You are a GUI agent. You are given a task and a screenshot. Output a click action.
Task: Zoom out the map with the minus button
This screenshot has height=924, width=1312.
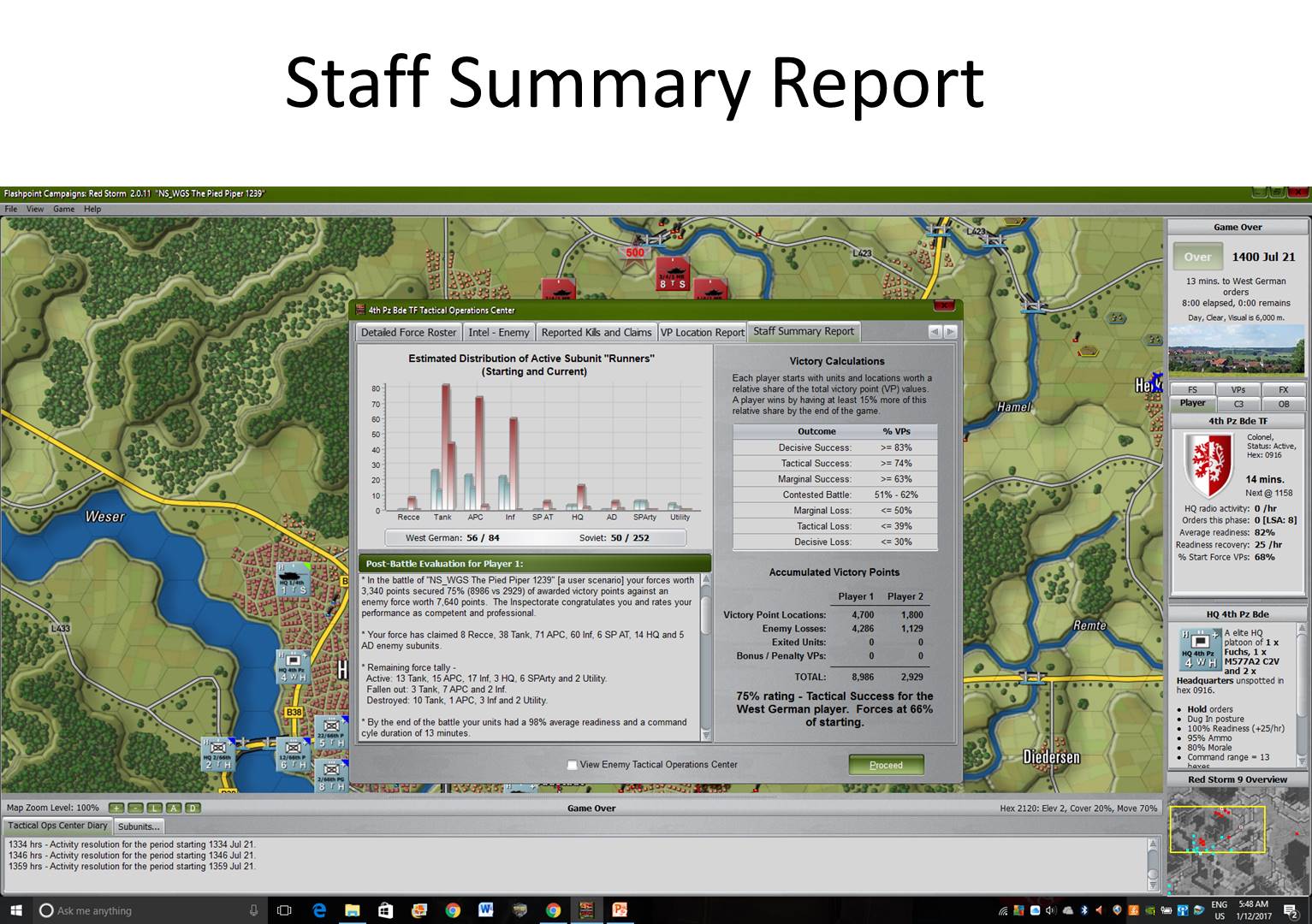click(136, 808)
